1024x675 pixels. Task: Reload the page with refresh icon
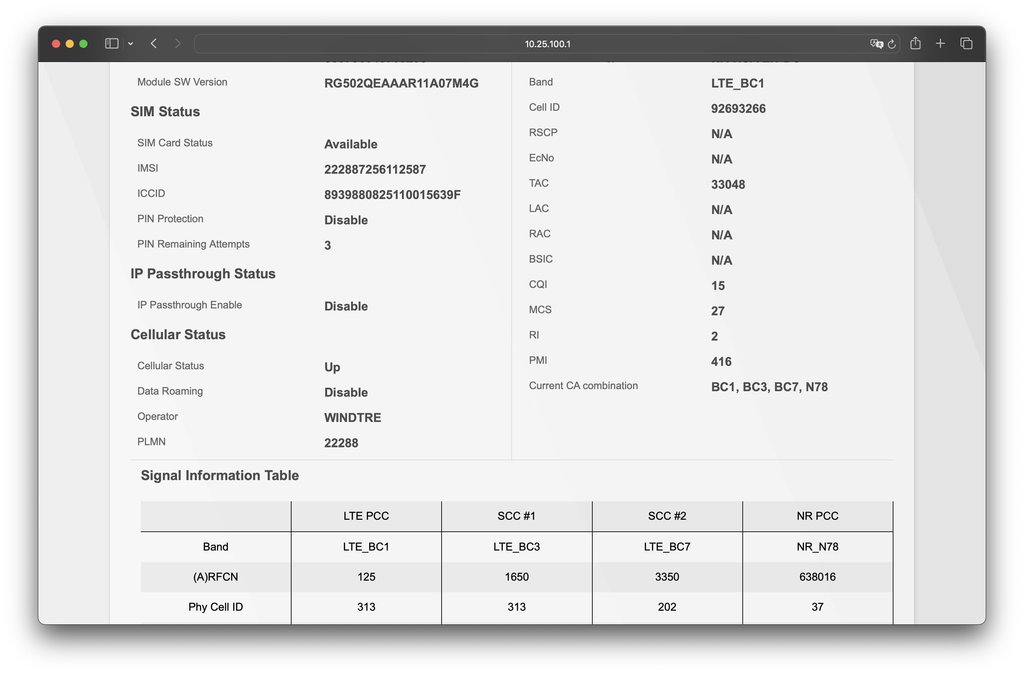(891, 44)
